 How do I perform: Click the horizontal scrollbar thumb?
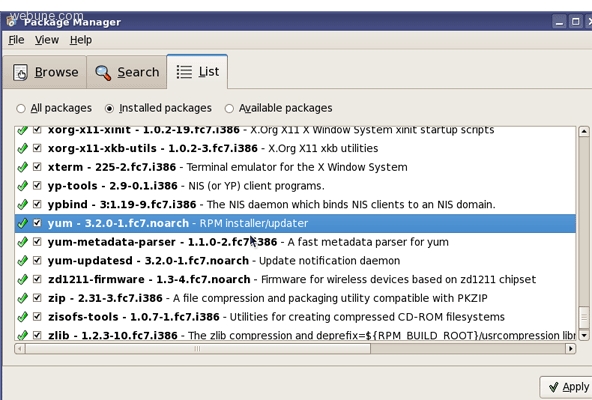(x=198, y=348)
